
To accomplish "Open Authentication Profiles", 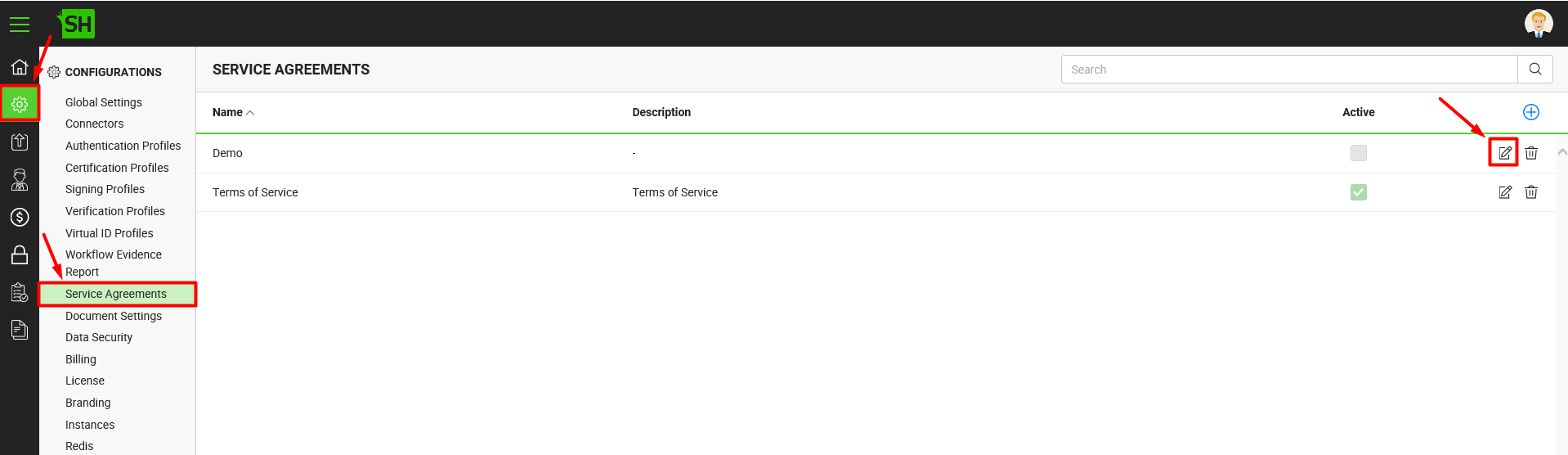I will click(123, 146).
